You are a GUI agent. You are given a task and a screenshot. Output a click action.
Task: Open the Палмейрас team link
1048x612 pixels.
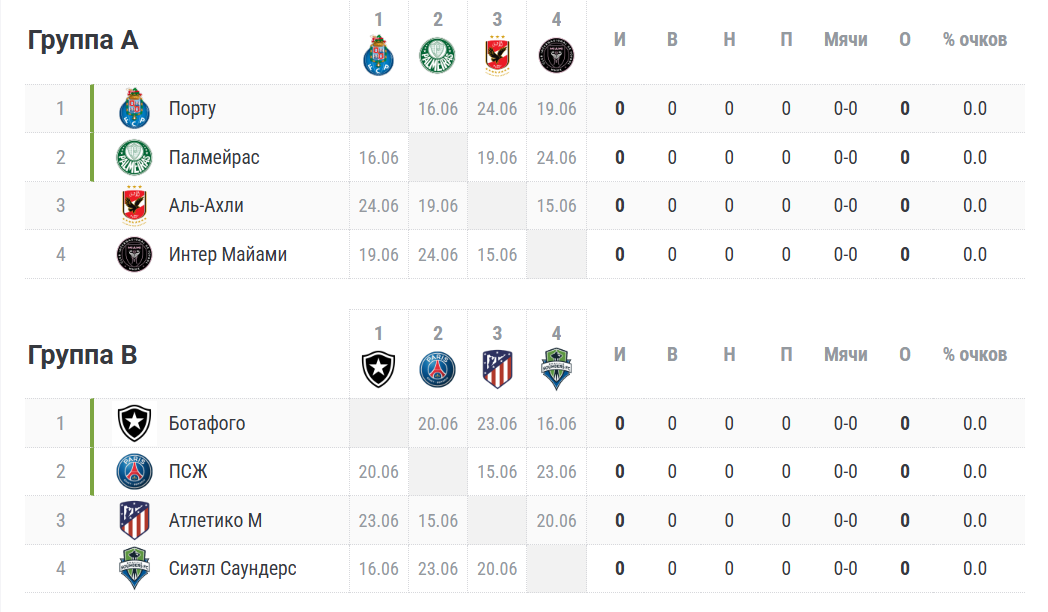pyautogui.click(x=214, y=158)
